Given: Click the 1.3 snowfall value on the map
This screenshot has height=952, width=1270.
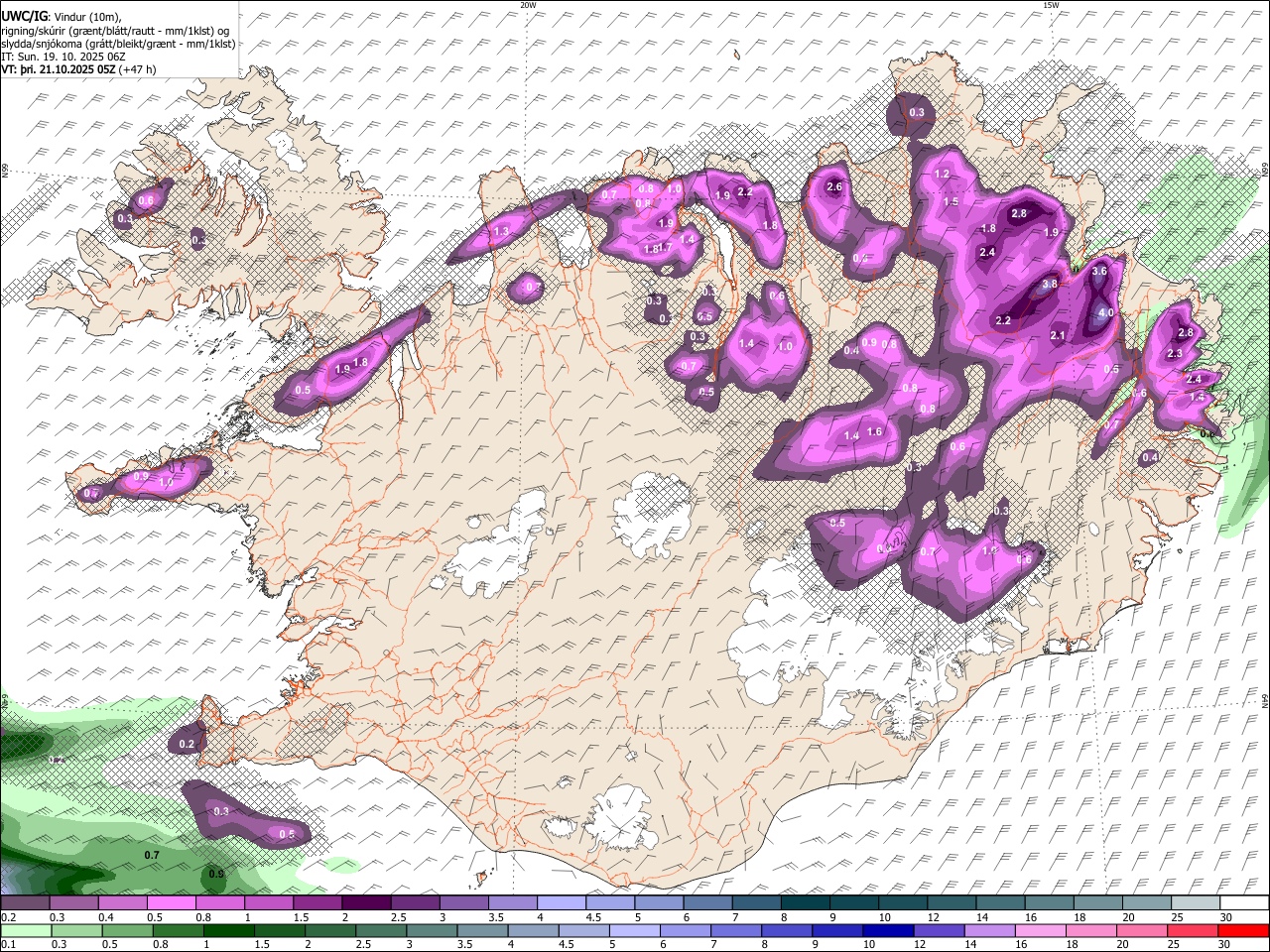Looking at the screenshot, I should (x=501, y=231).
